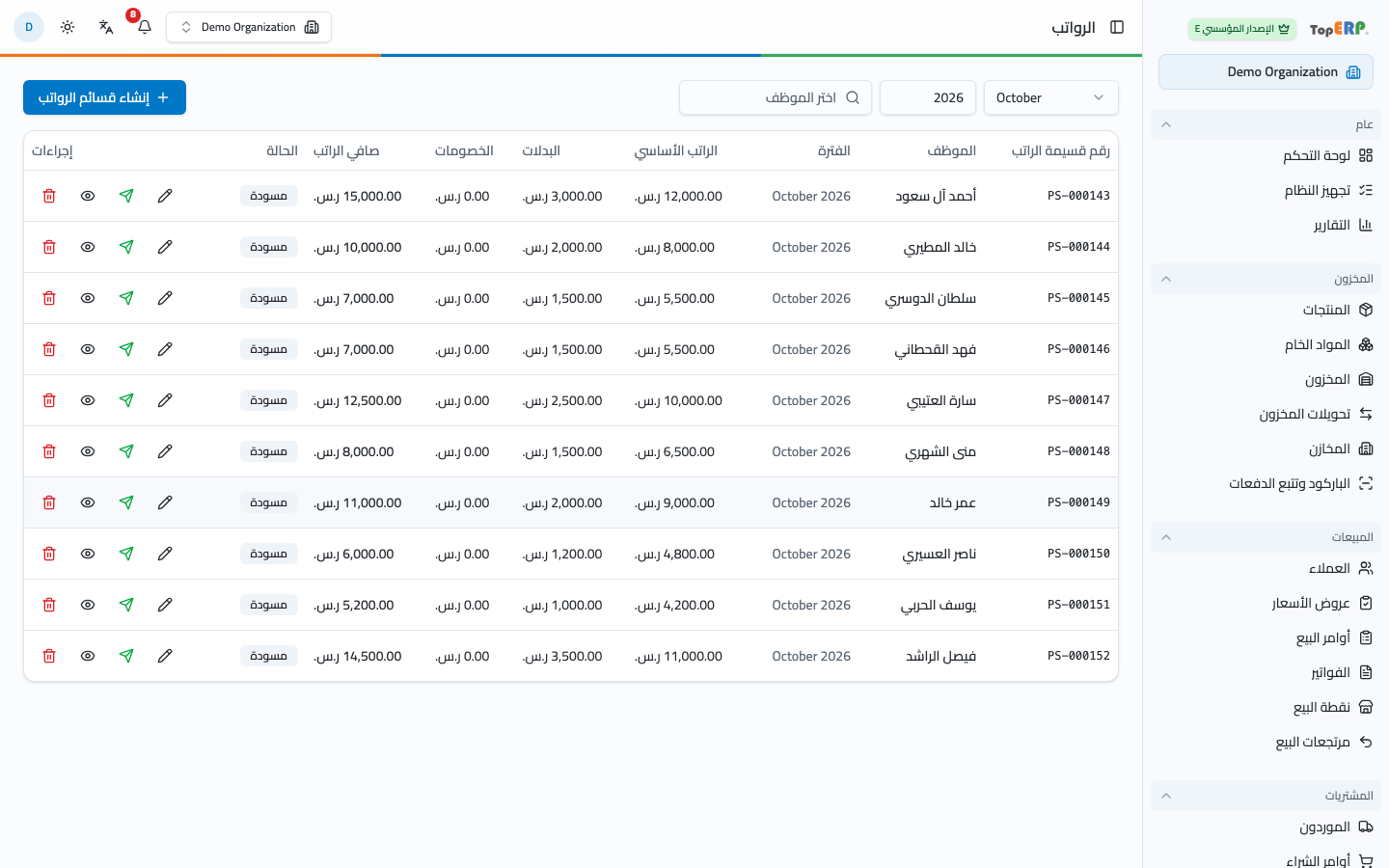Open Demo Organization switcher in top bar
Viewport: 1389px width, 868px height.
coord(249,27)
